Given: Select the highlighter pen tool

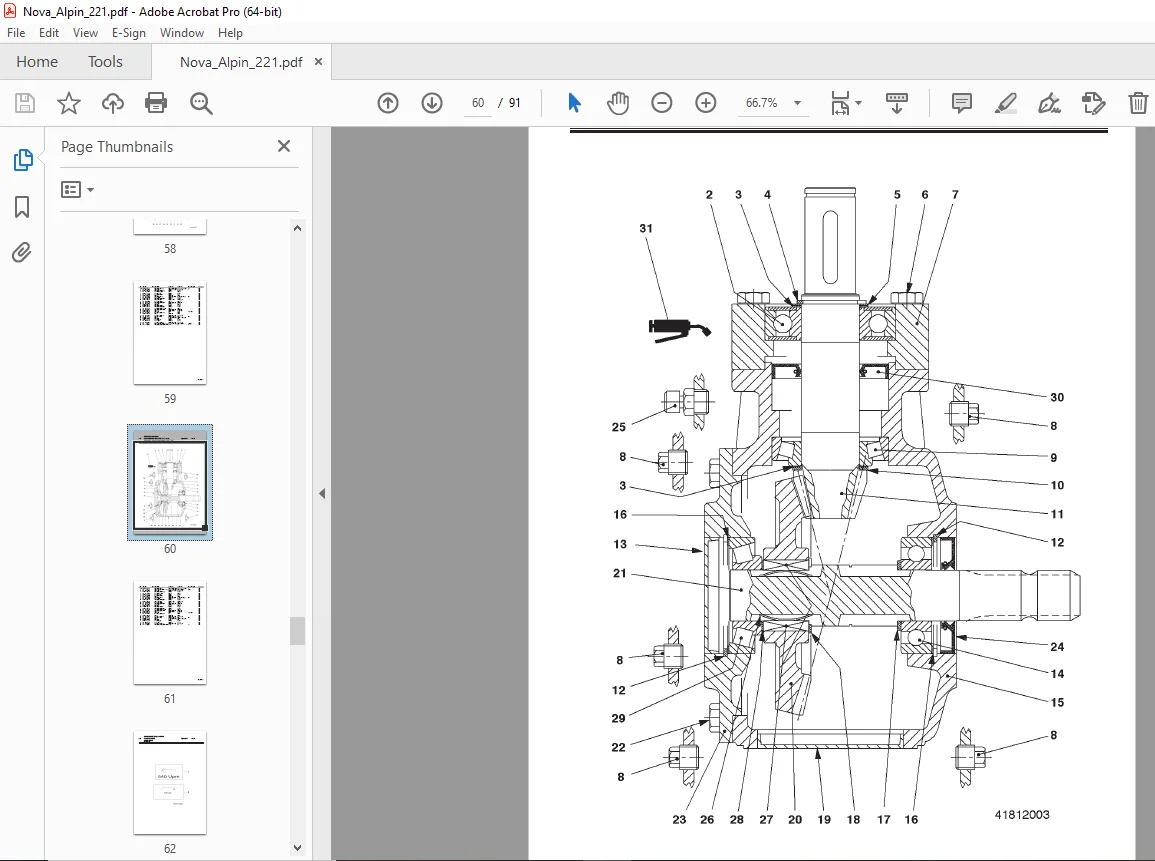Looking at the screenshot, I should [1005, 103].
